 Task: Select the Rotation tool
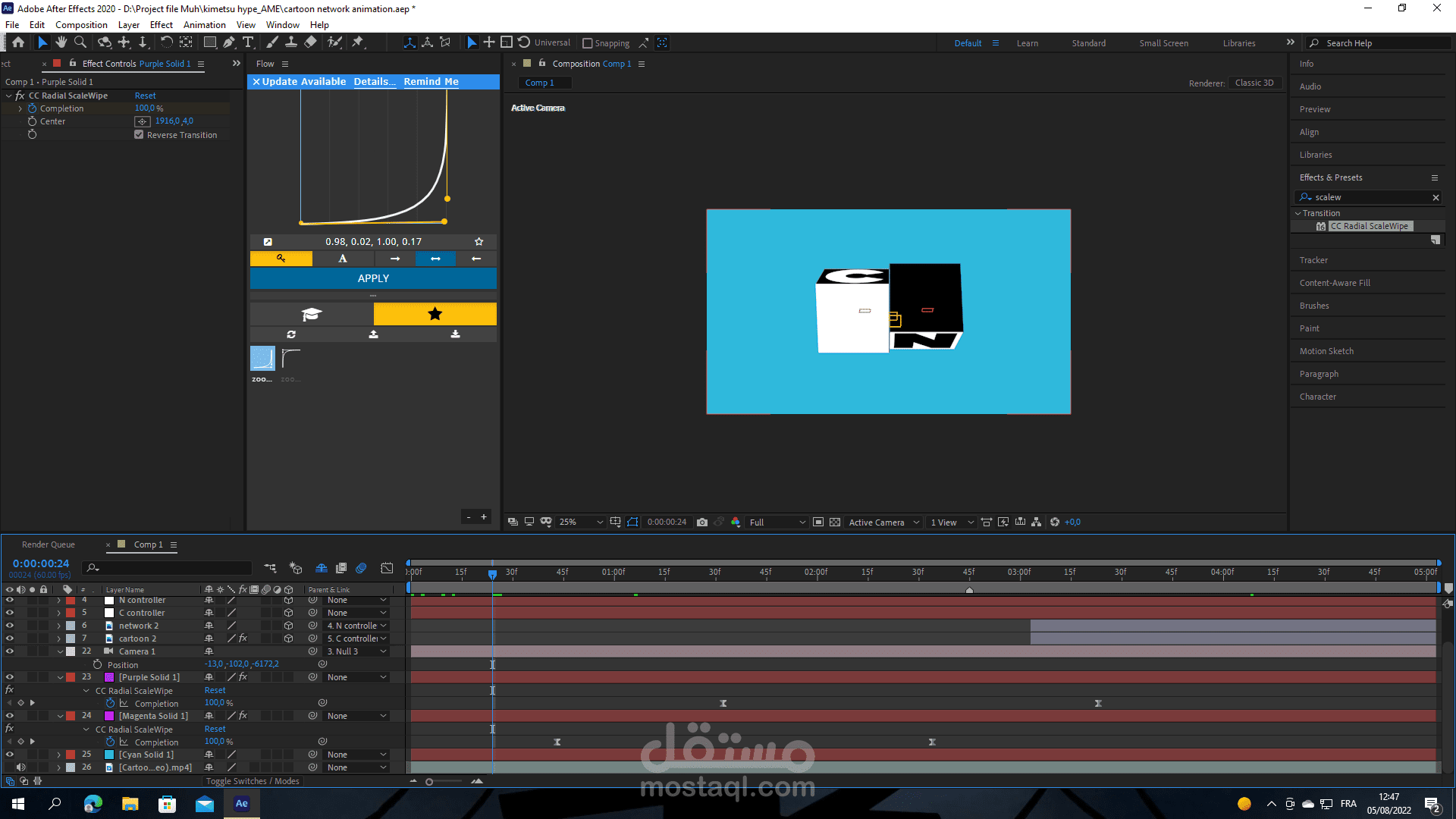166,42
